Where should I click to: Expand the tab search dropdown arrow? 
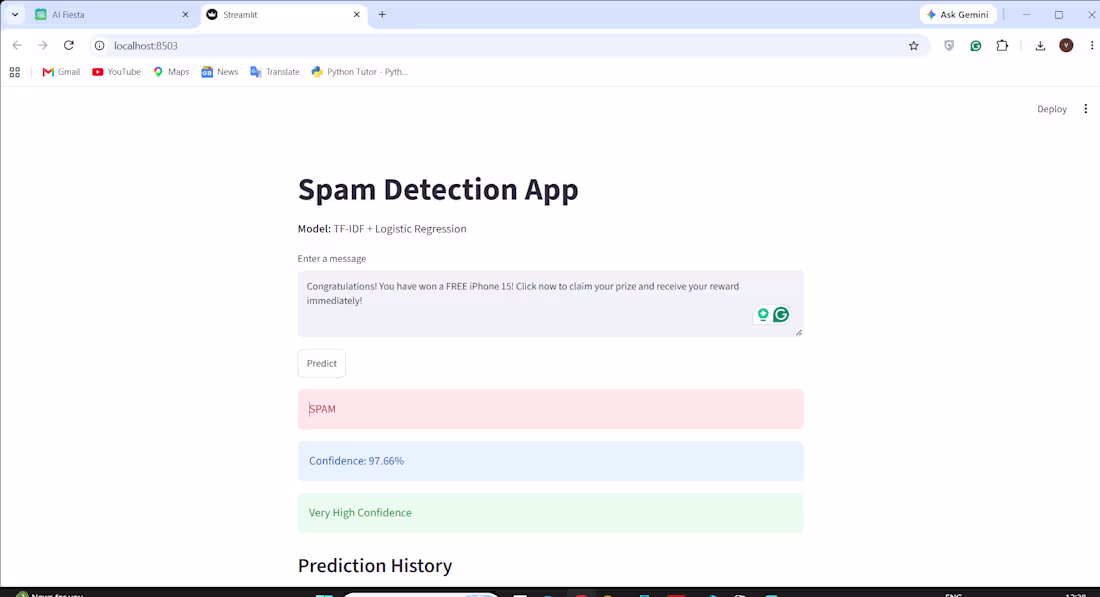tap(15, 14)
